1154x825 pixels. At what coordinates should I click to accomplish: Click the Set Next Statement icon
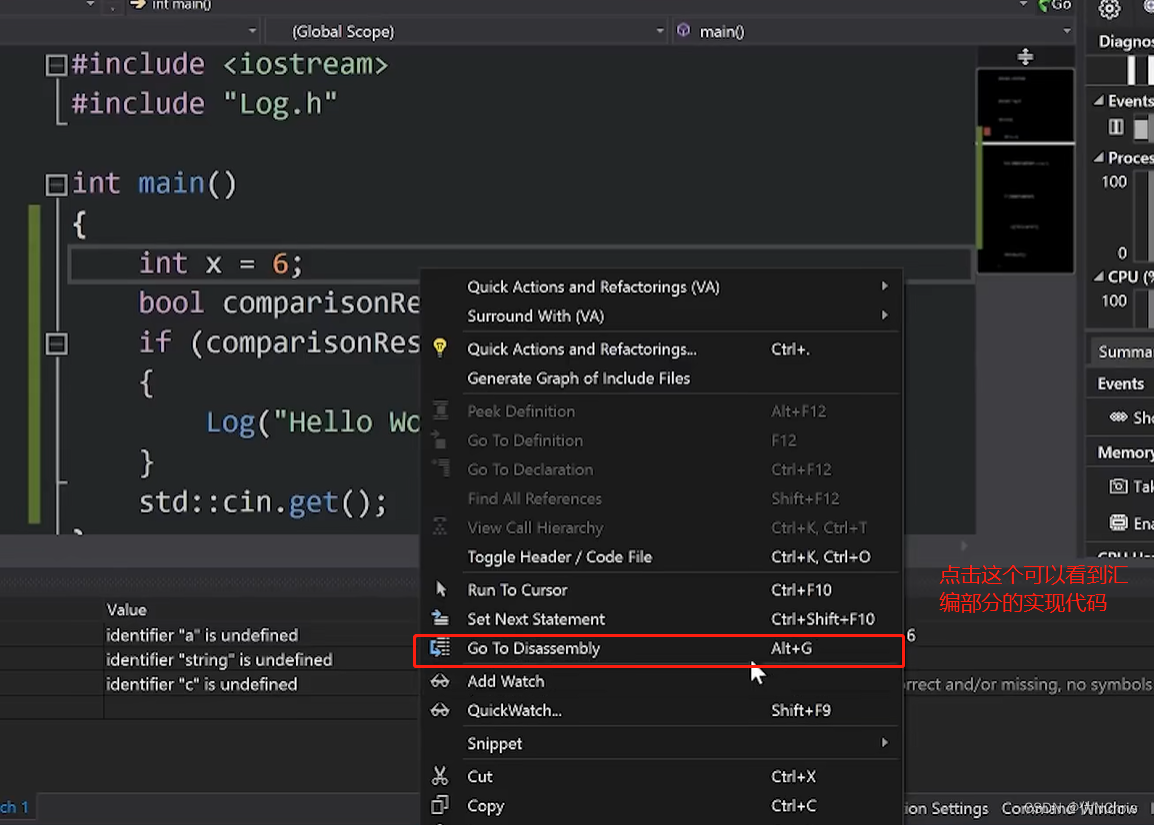(x=440, y=619)
